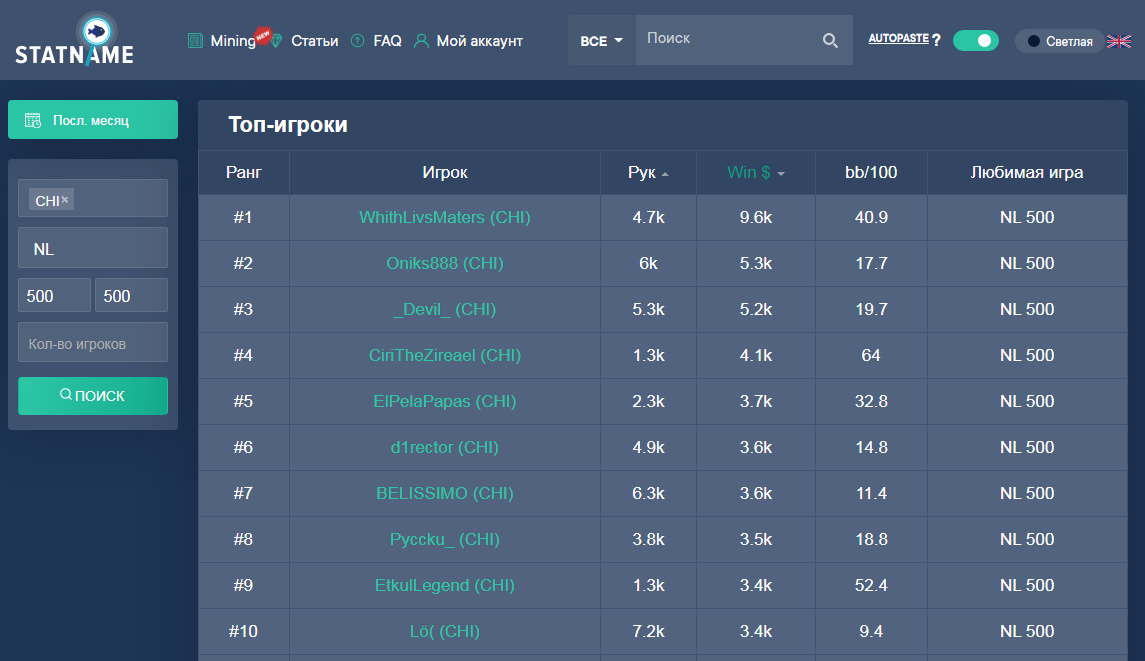
Task: Open player Lö( (CHI)
Action: point(445,631)
